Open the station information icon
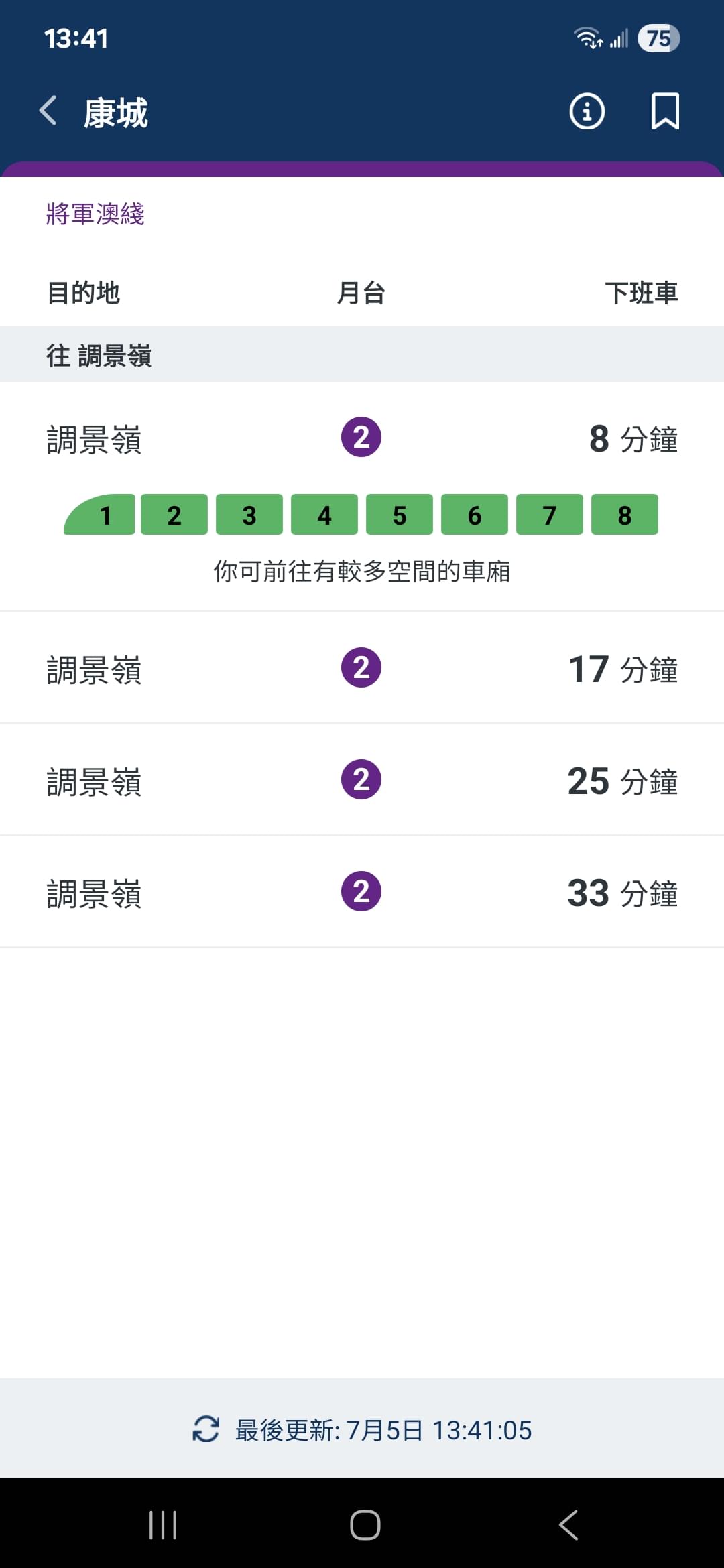The image size is (724, 1568). pos(587,111)
